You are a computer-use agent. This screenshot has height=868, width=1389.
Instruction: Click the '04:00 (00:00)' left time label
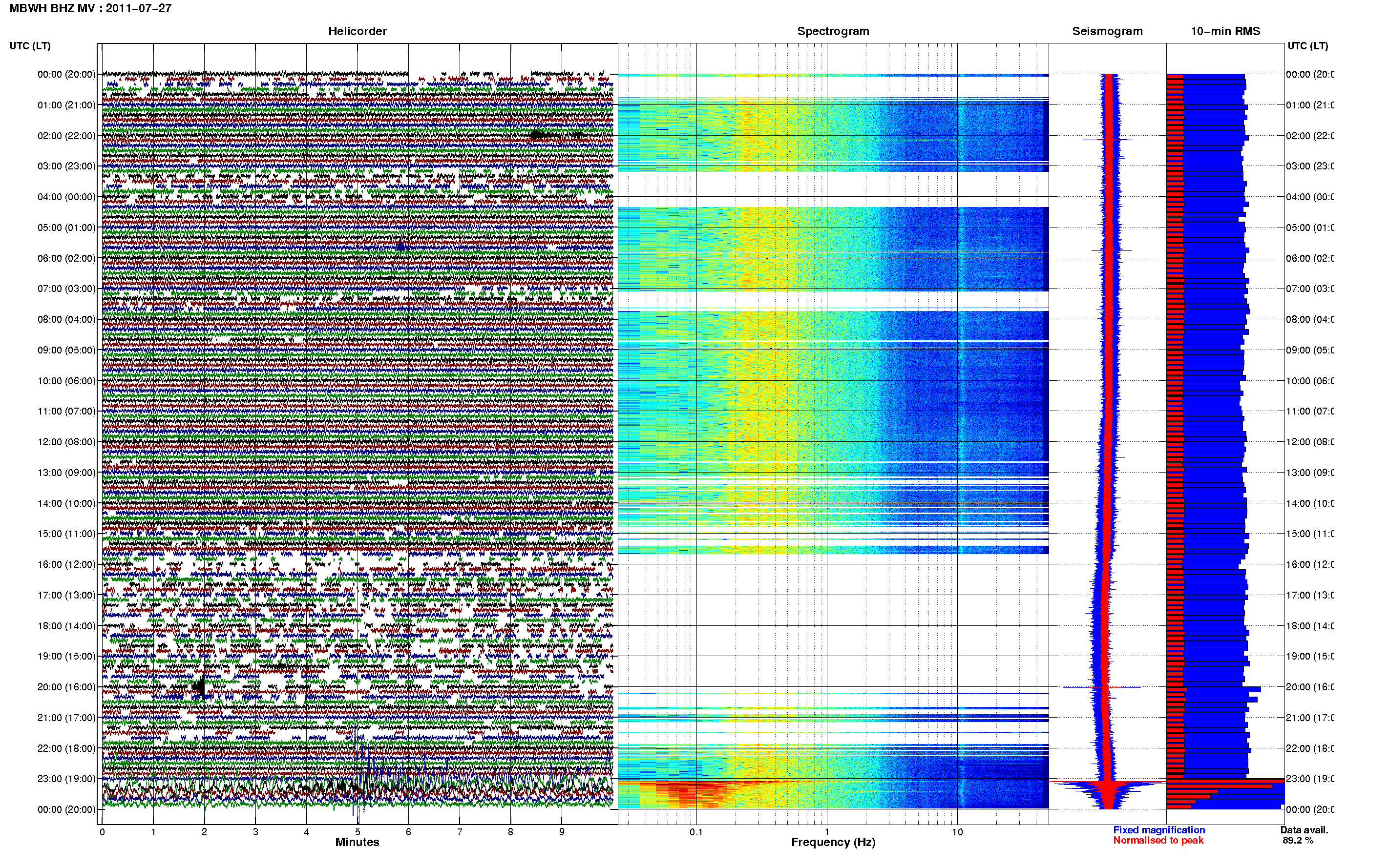click(x=66, y=197)
